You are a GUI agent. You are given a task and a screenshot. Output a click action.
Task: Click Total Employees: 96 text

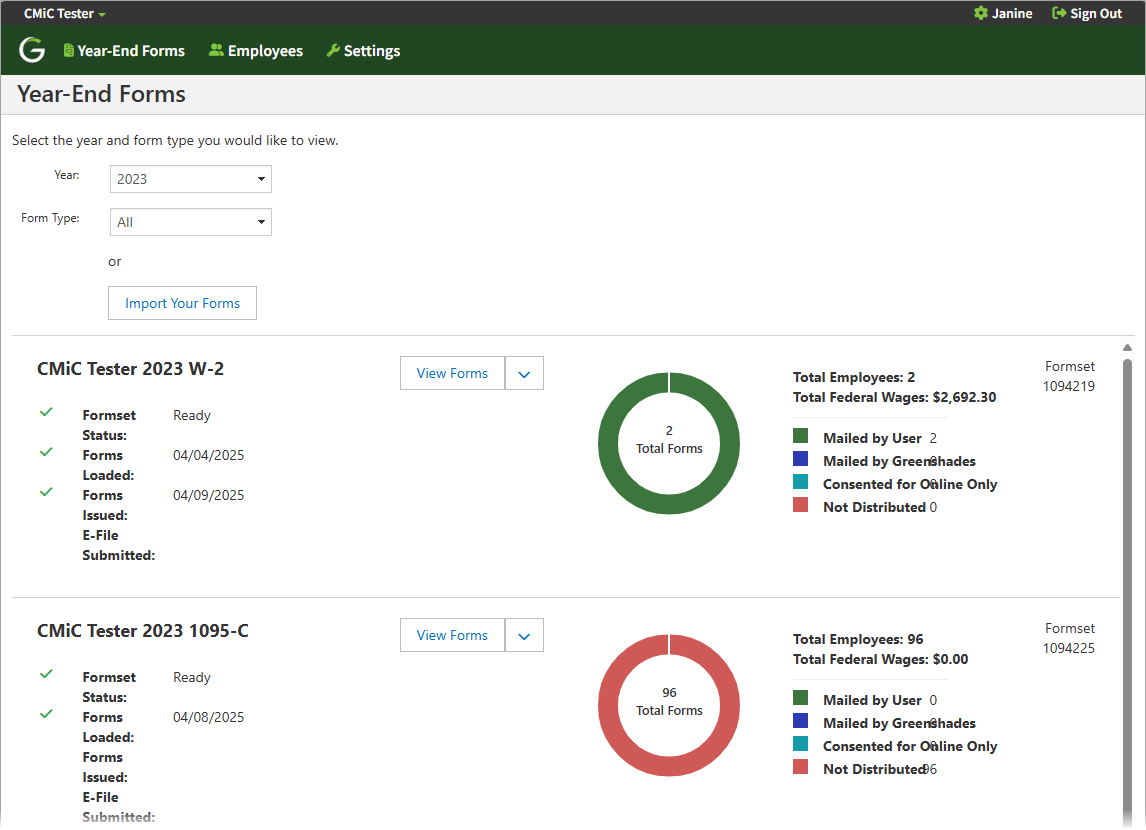(x=858, y=639)
